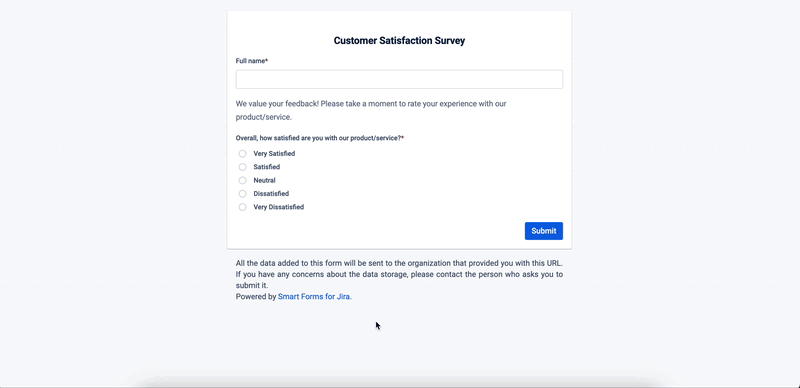Pick the Neutral radio button
The image size is (800, 388).
click(x=242, y=180)
